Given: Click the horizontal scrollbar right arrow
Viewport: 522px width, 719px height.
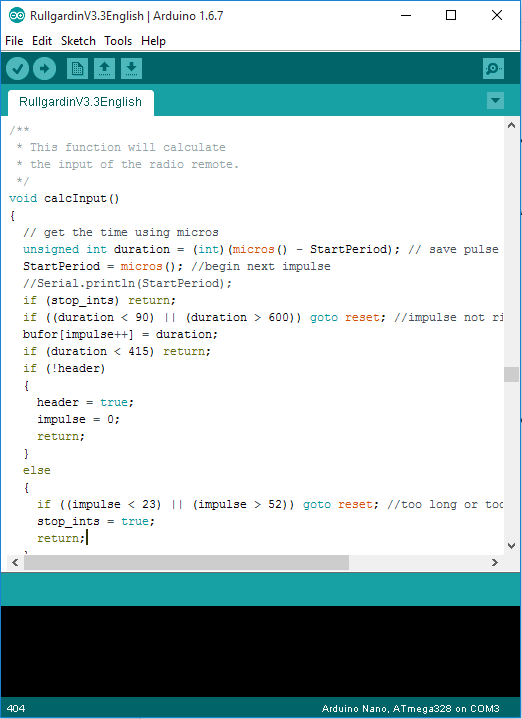Looking at the screenshot, I should (x=494, y=562).
